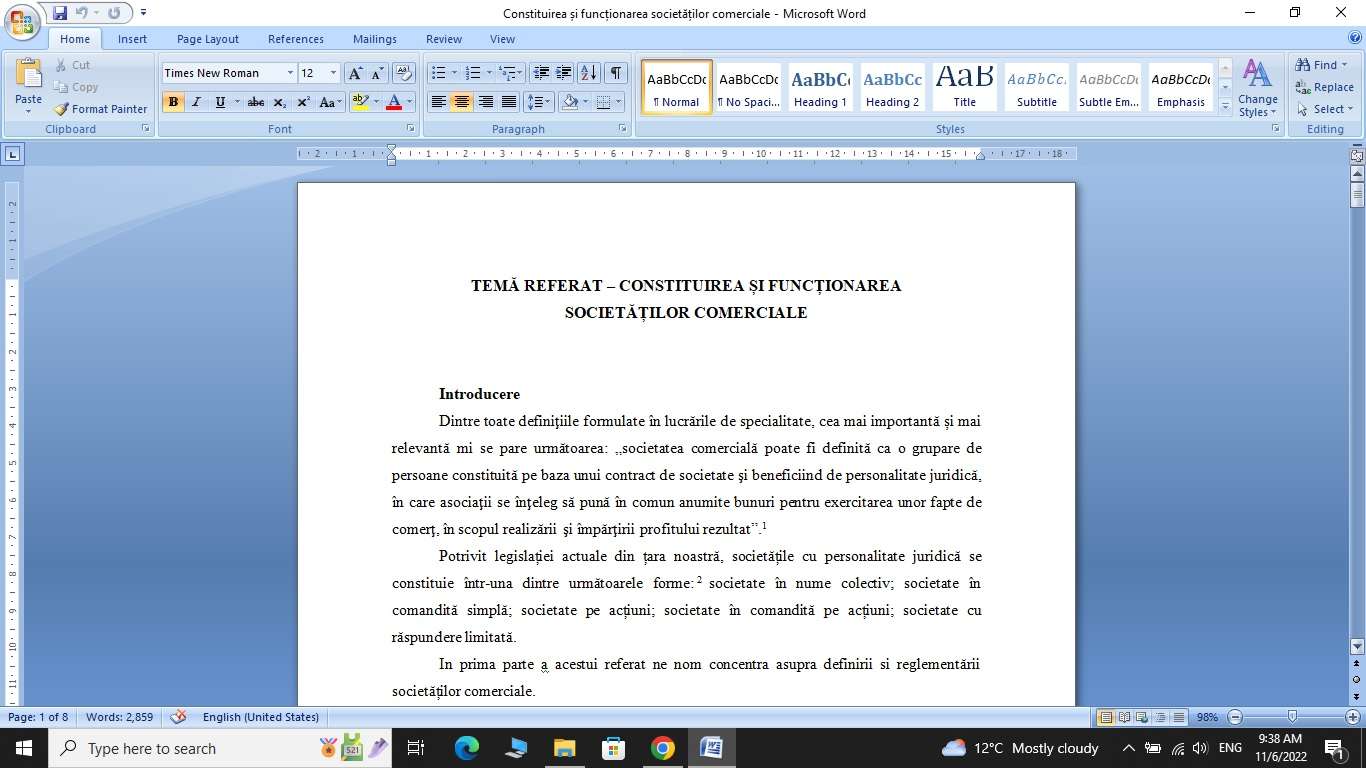
Task: Click the Replace button in Editing
Action: (1324, 87)
